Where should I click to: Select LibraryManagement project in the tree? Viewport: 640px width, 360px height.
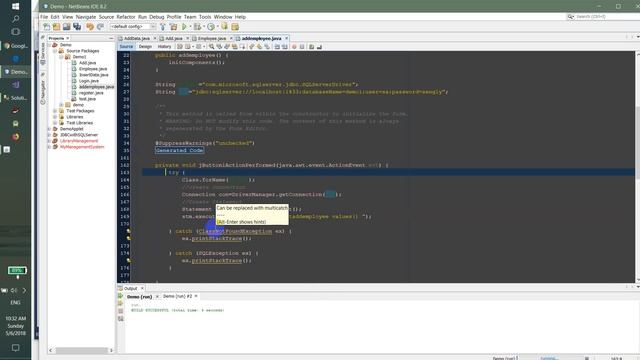(79, 141)
